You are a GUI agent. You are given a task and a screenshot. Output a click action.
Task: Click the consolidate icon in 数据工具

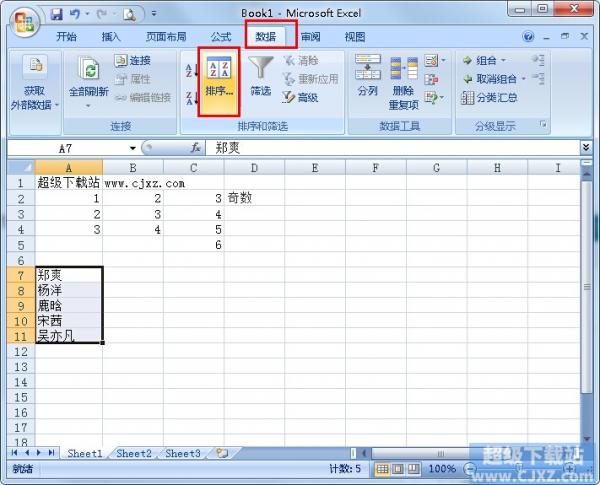point(431,79)
